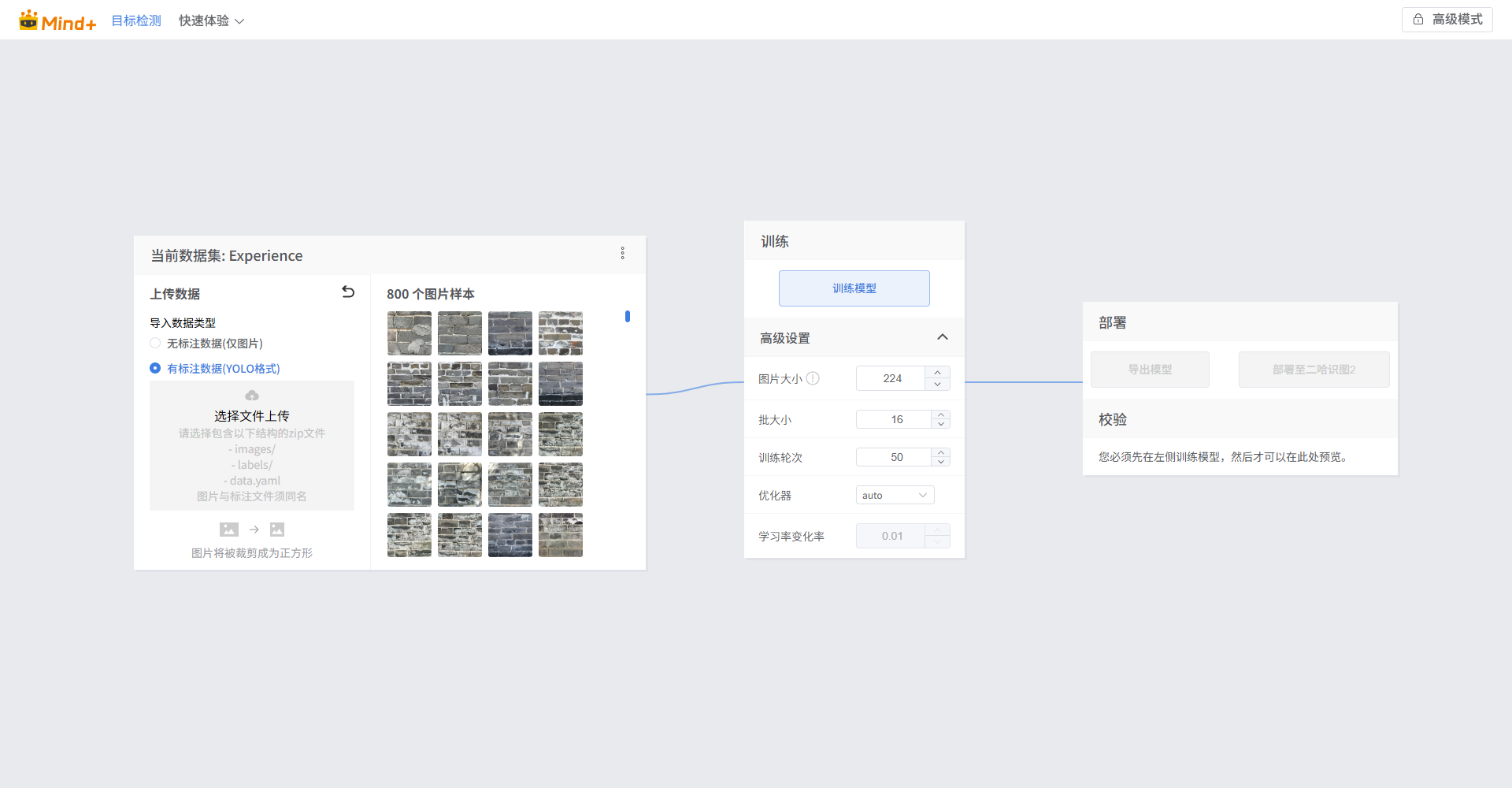Click the lock icon in 高级模式 button
The image size is (1512, 788).
(1418, 20)
